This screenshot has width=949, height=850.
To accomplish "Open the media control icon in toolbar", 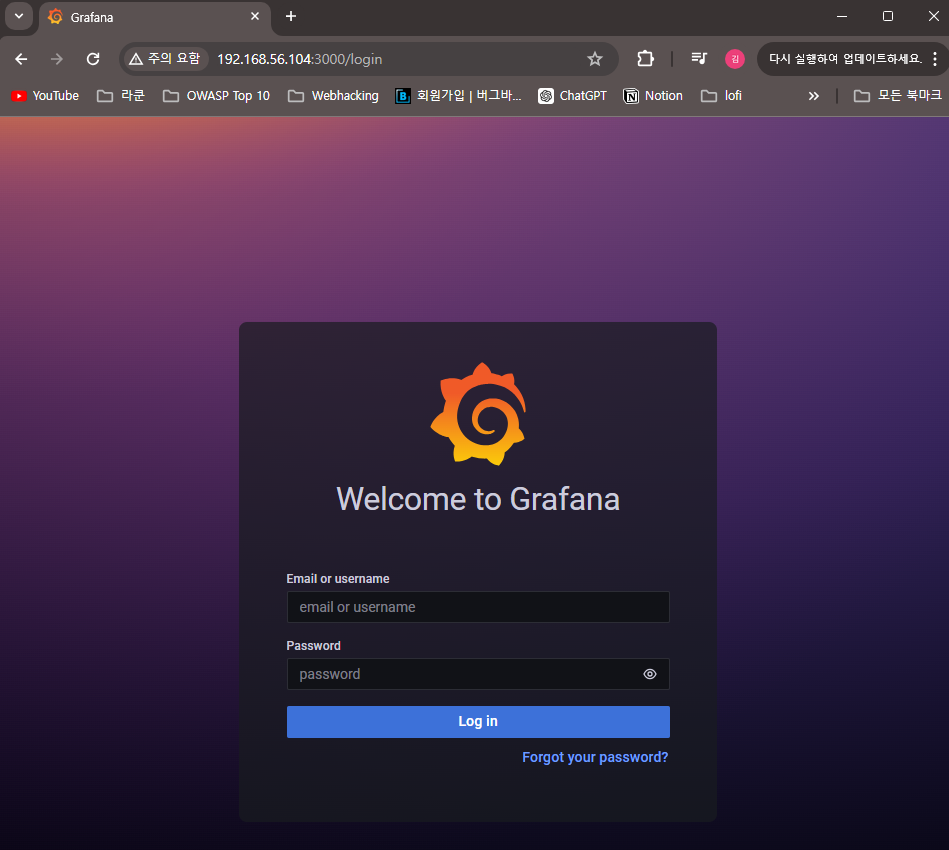I will (x=699, y=59).
